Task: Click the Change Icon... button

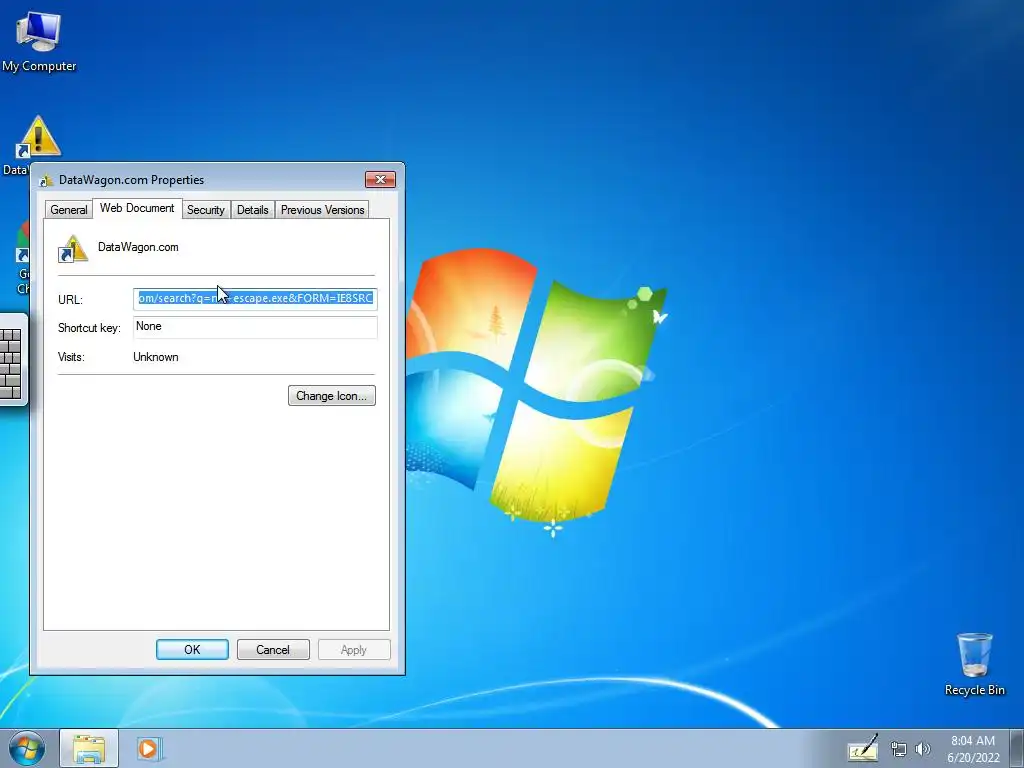Action: (332, 396)
